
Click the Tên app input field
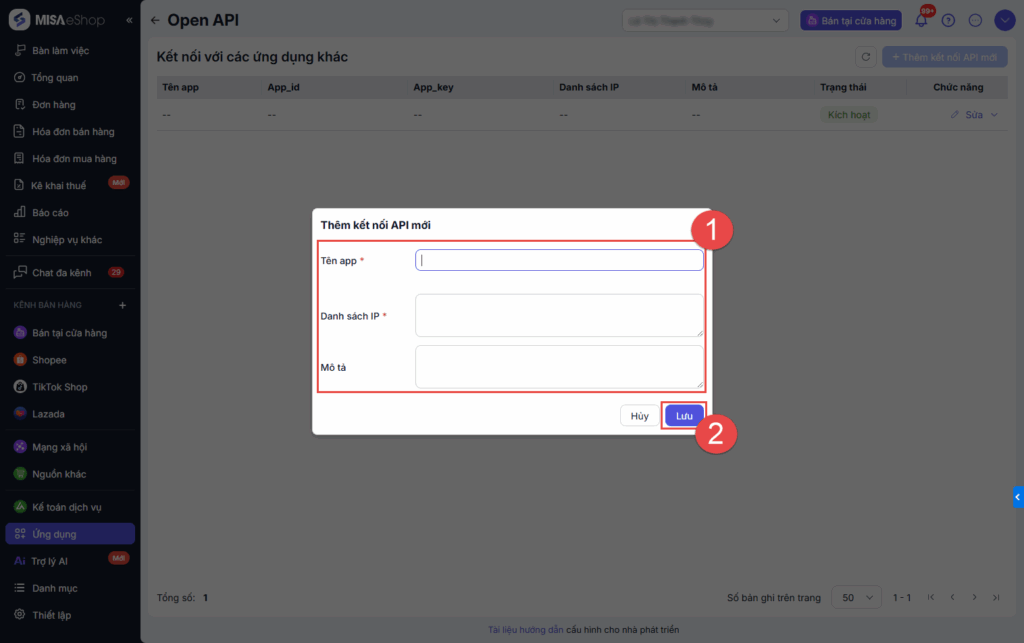tap(559, 260)
